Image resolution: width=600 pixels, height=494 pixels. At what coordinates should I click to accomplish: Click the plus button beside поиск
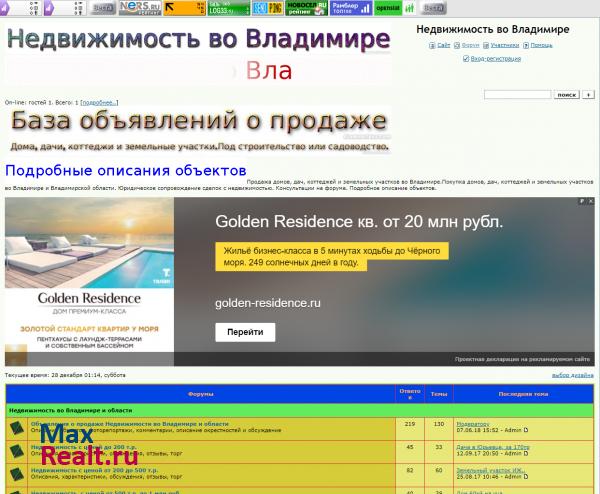point(588,95)
